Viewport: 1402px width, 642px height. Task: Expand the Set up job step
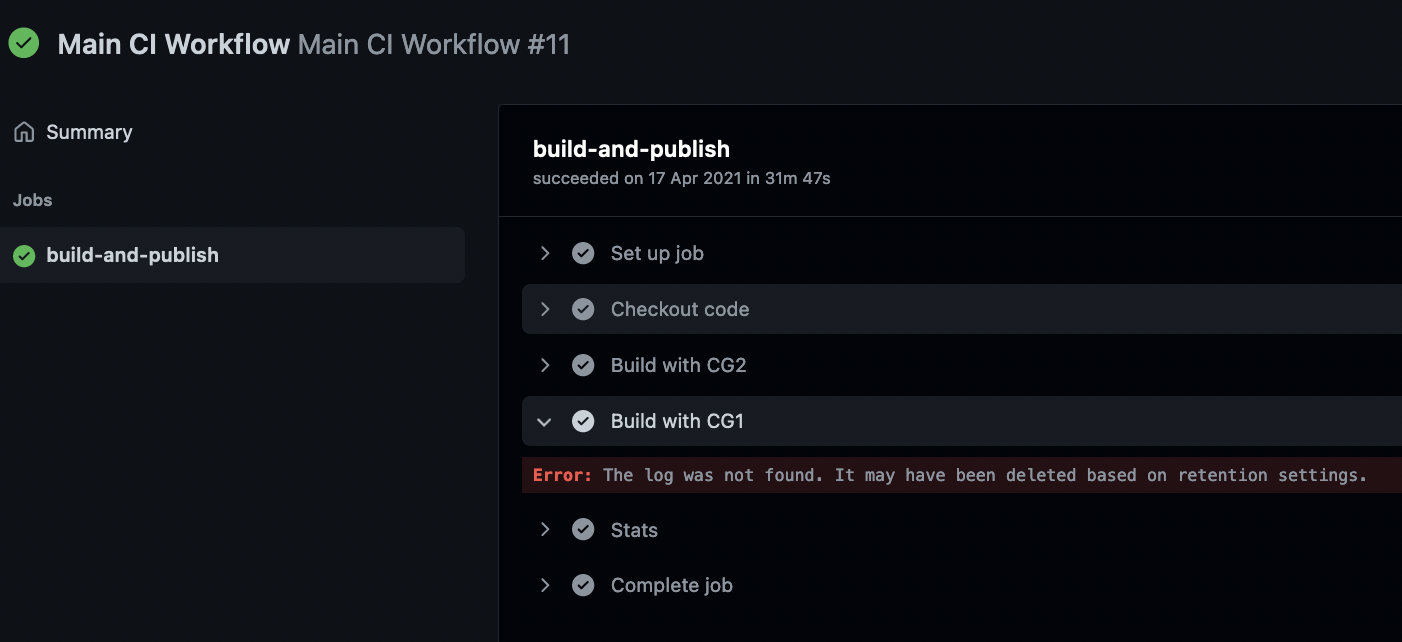click(x=545, y=253)
